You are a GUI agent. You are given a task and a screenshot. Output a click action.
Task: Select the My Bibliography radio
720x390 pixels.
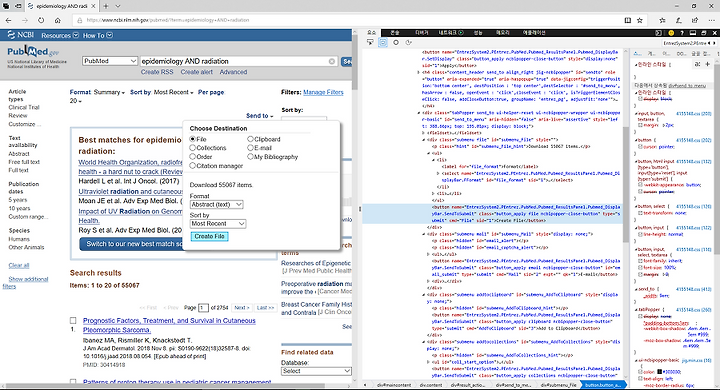pyautogui.click(x=250, y=156)
